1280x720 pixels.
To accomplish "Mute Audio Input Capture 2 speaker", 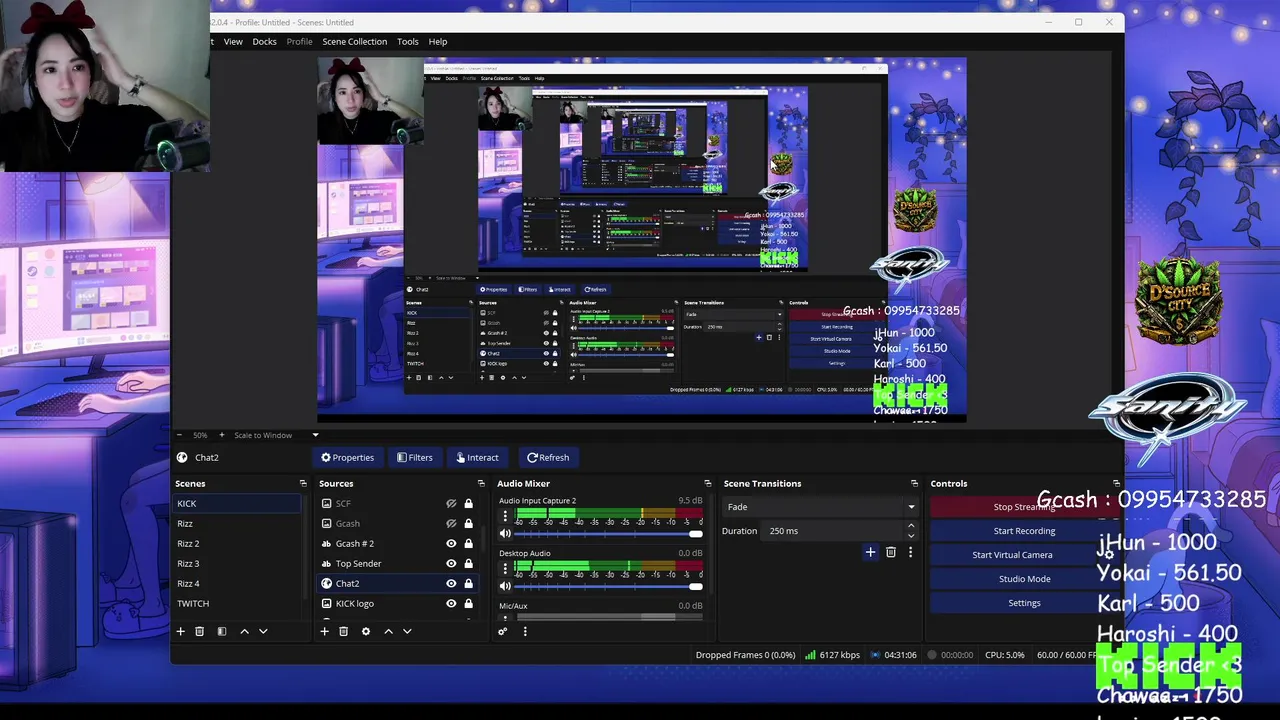I will coord(505,534).
